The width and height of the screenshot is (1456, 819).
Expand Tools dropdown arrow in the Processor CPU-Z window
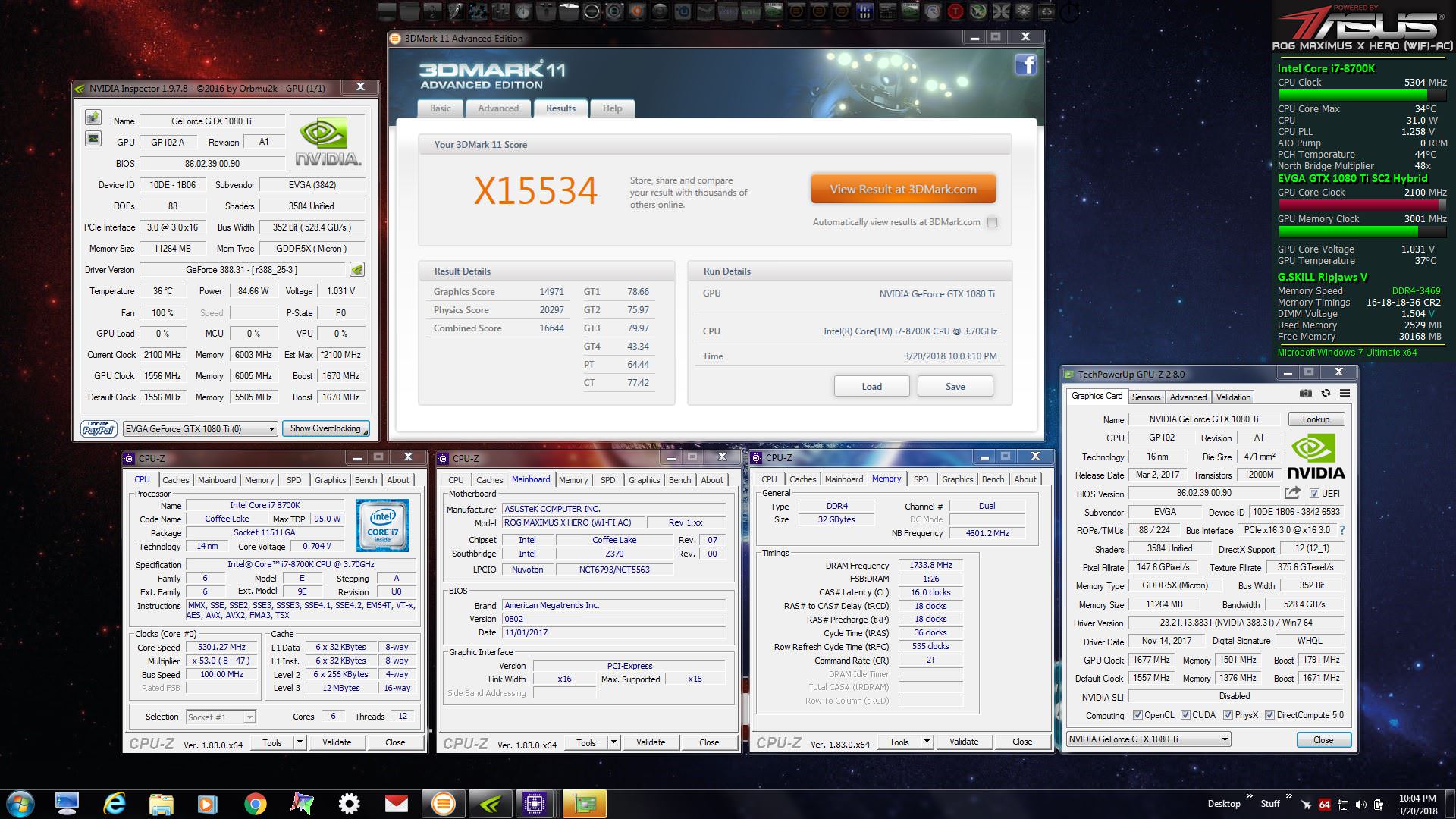[300, 742]
